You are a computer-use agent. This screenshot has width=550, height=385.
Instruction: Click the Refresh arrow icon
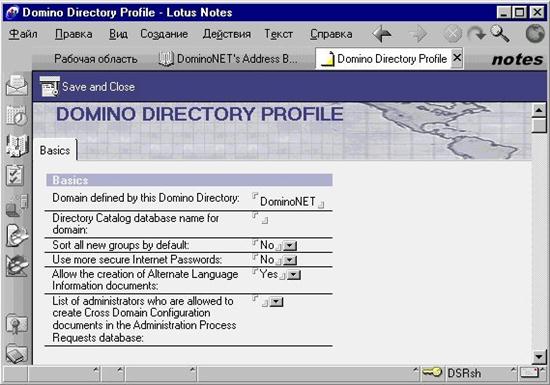point(477,34)
